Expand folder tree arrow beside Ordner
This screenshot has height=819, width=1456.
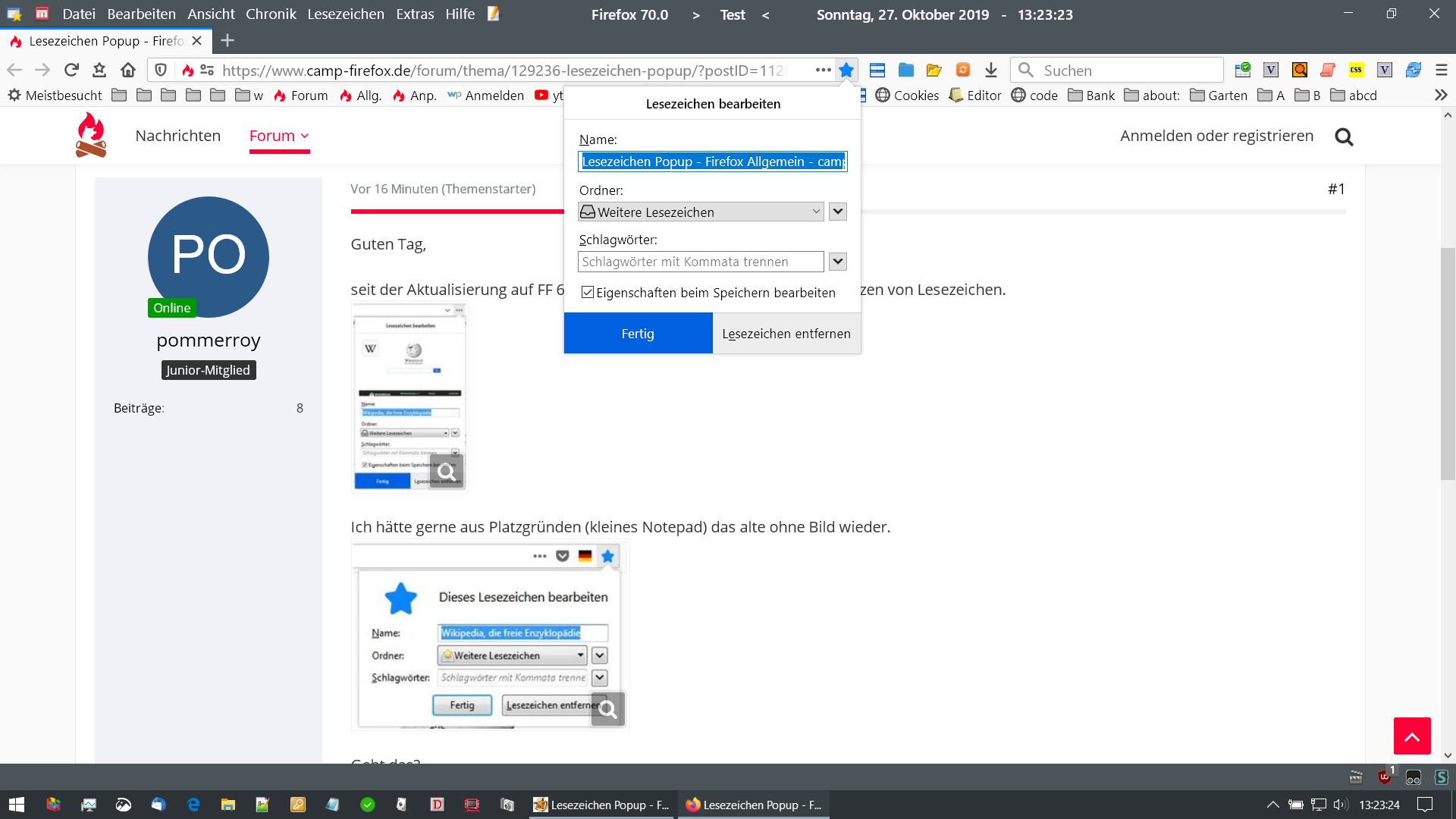[x=837, y=212]
